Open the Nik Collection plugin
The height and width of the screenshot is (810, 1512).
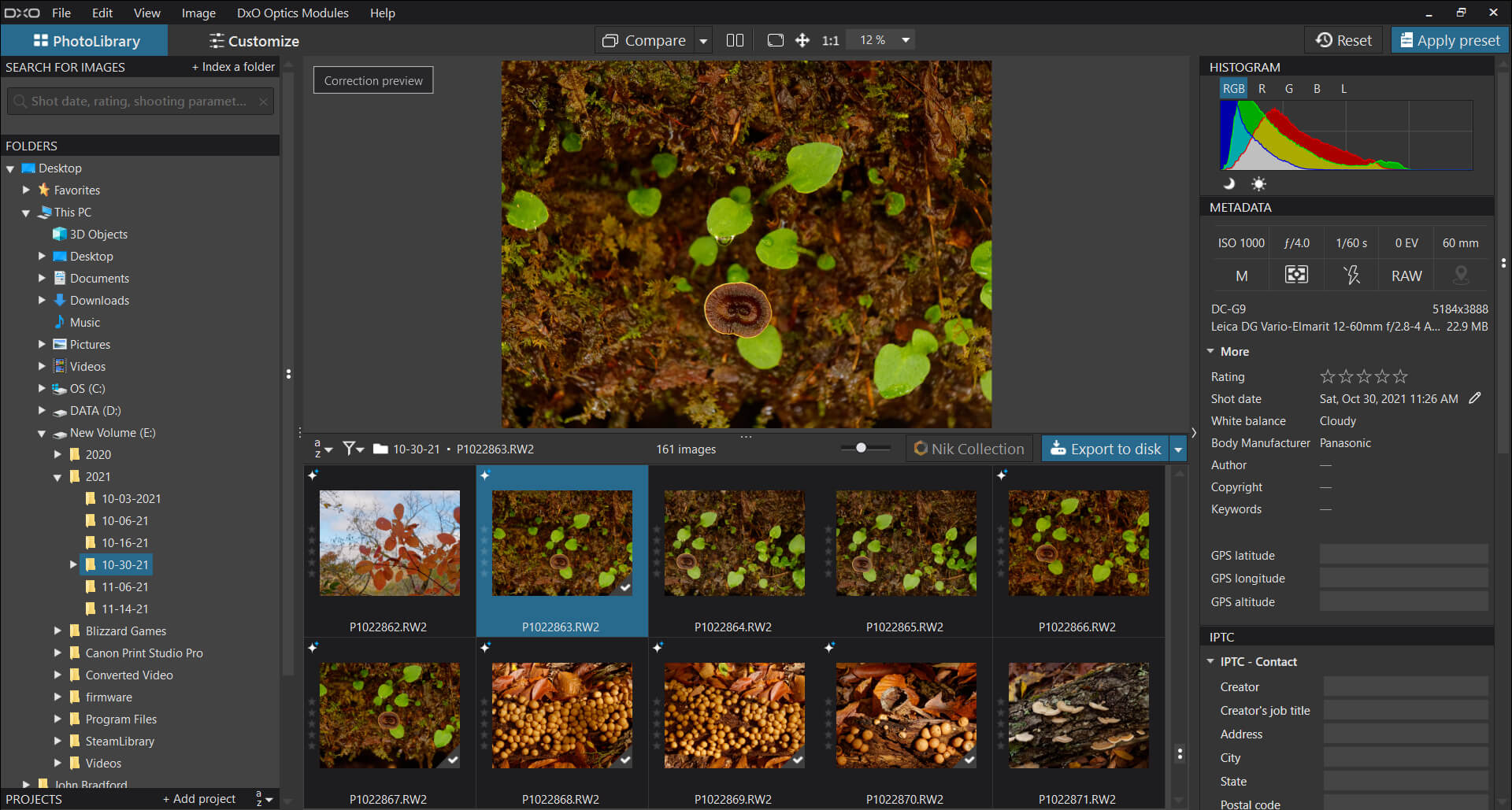click(x=969, y=449)
